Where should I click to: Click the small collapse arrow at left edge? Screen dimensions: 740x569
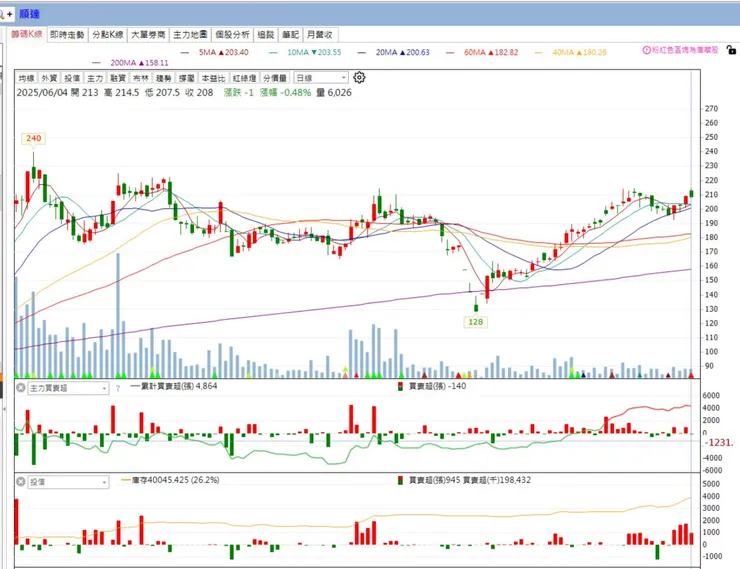click(4, 409)
